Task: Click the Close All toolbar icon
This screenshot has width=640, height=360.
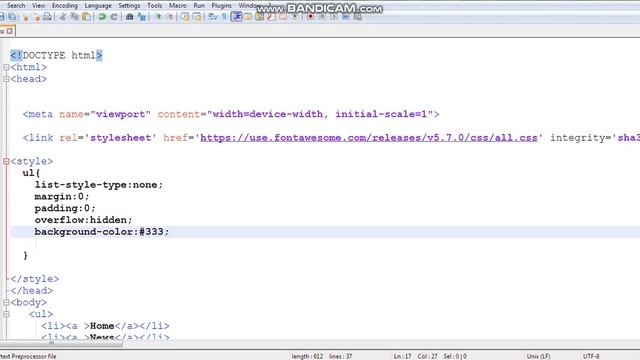Action: pyautogui.click(x=37, y=17)
